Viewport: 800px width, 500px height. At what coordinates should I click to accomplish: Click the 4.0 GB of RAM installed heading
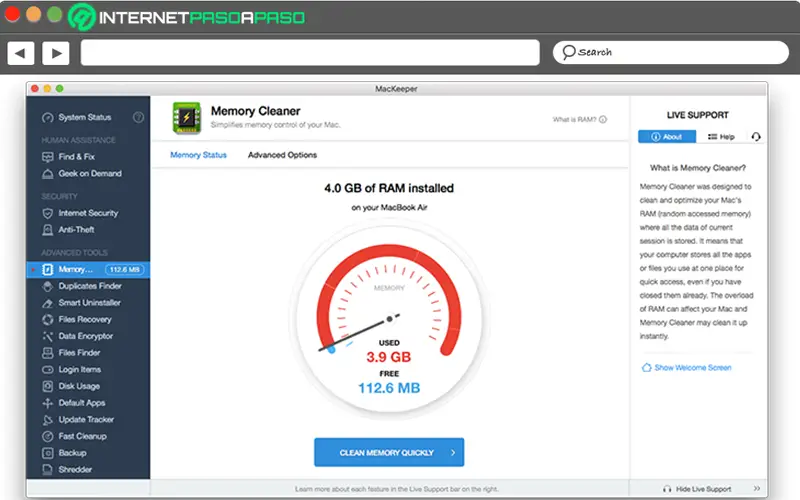pos(389,188)
